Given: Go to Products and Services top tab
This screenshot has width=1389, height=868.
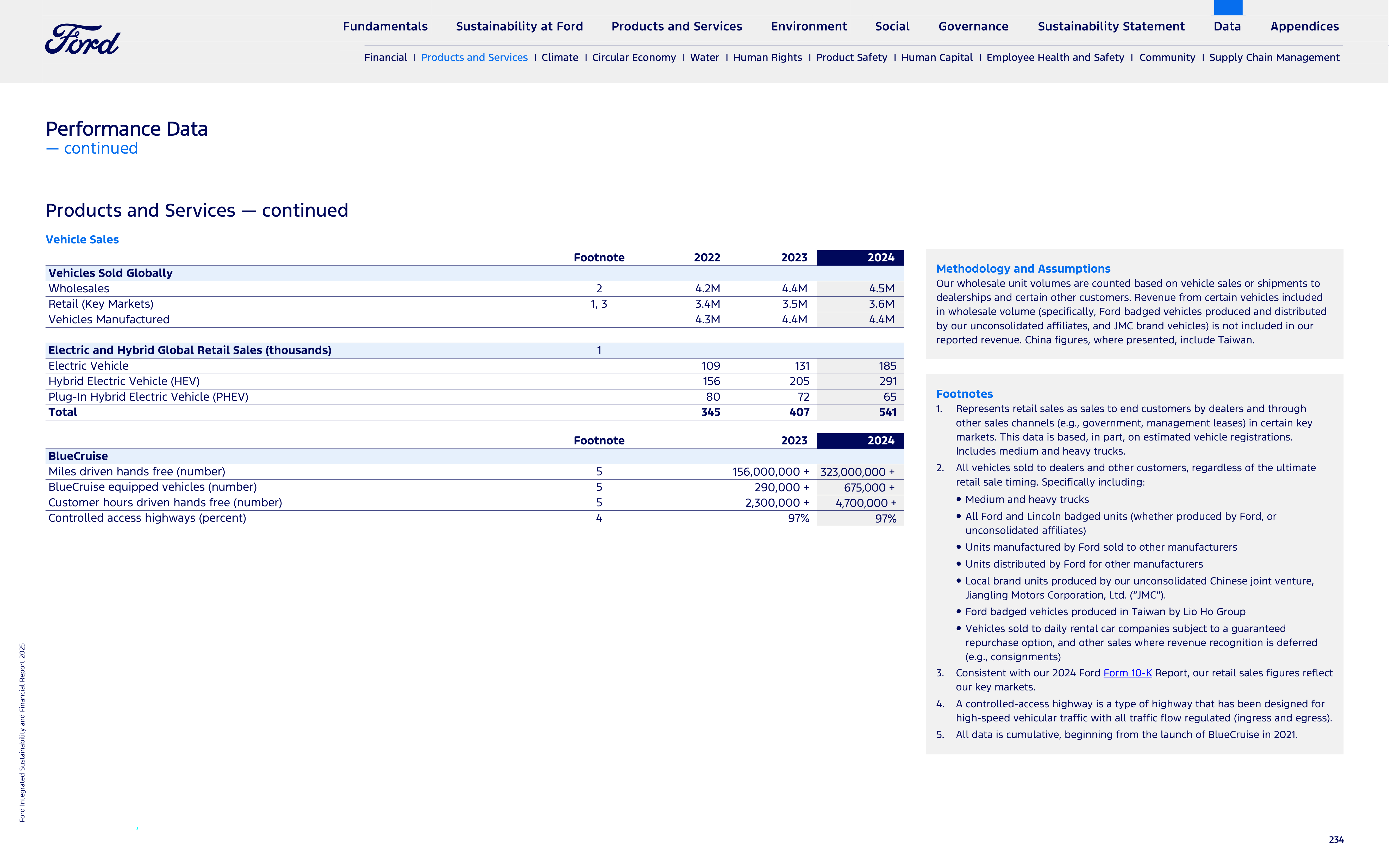Looking at the screenshot, I should [677, 26].
